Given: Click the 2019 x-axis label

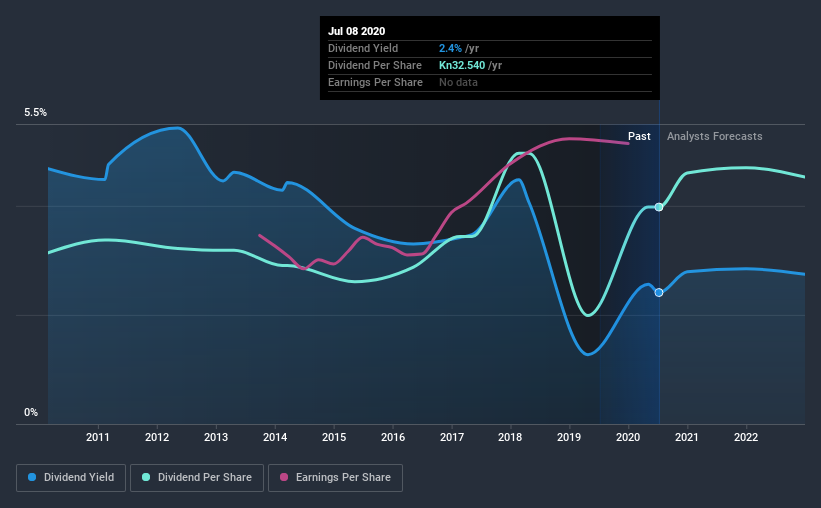Looking at the screenshot, I should click(x=569, y=437).
